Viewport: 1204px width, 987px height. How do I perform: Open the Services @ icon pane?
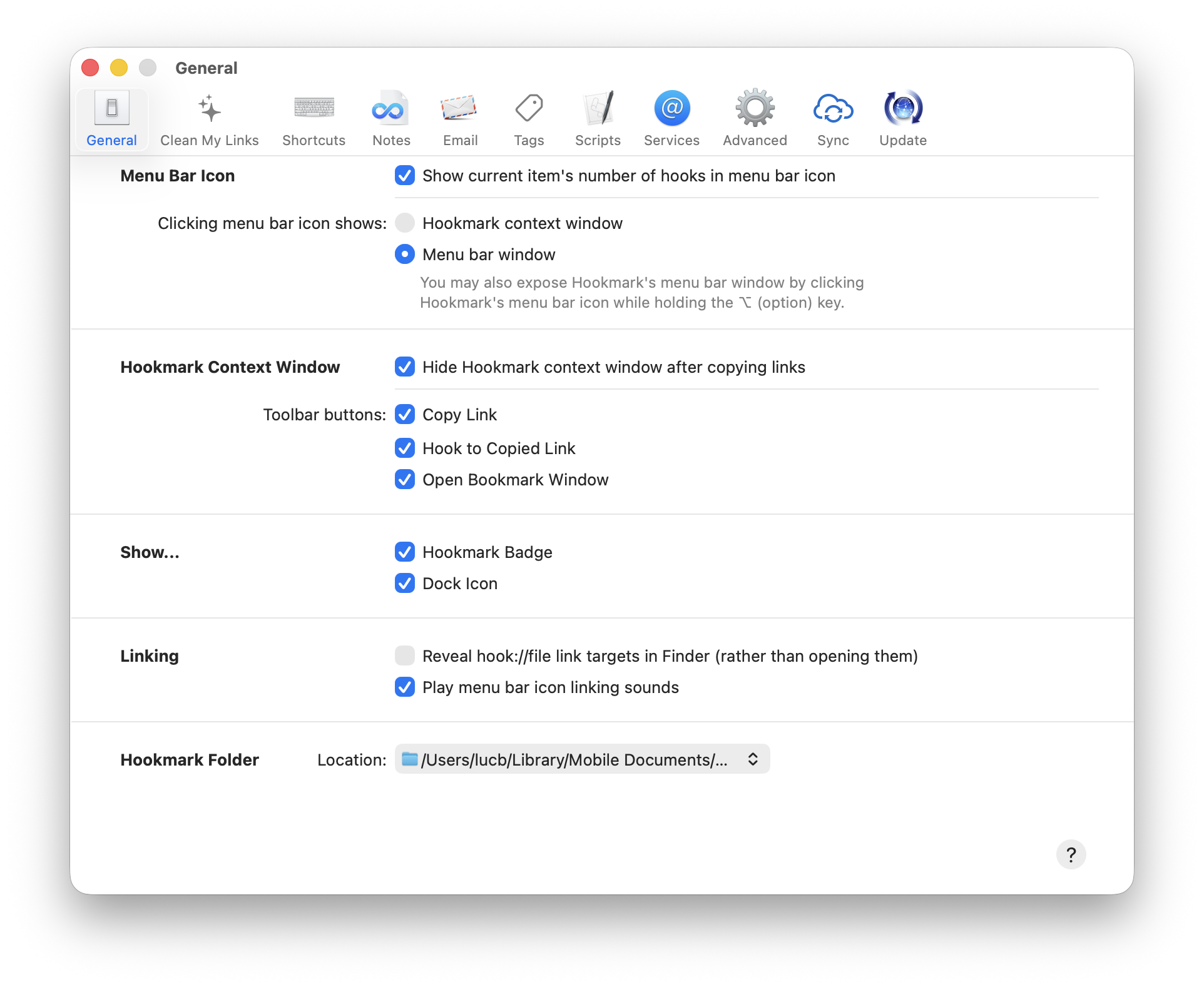(x=671, y=109)
